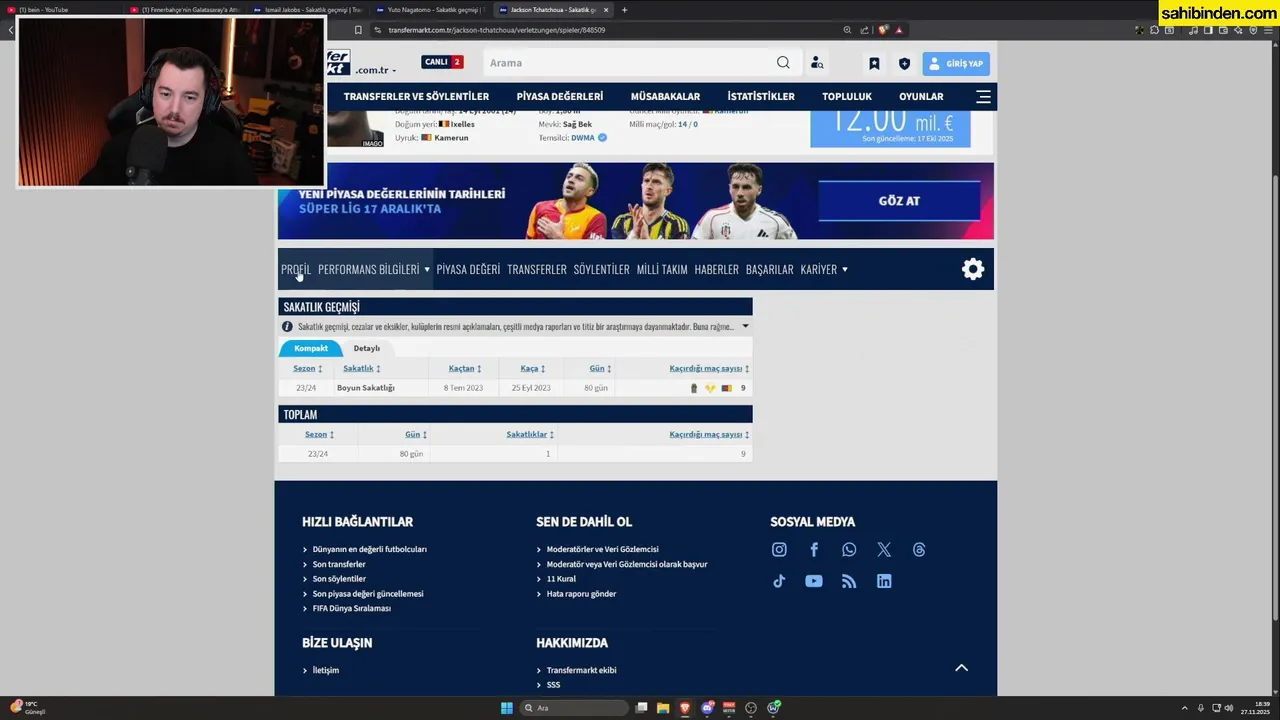The image size is (1280, 720).
Task: Open Transfermarkt X profile
Action: 884,550
